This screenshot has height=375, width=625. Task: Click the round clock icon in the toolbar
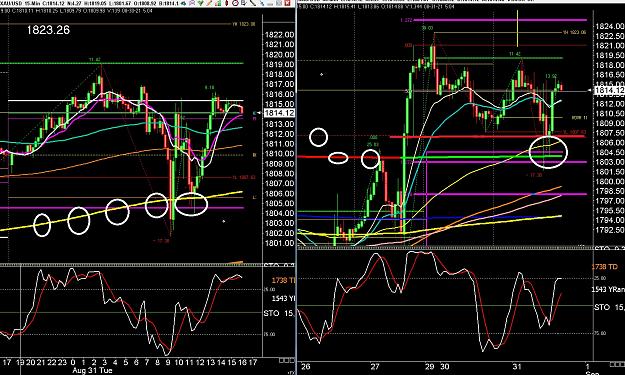tap(235, 3)
